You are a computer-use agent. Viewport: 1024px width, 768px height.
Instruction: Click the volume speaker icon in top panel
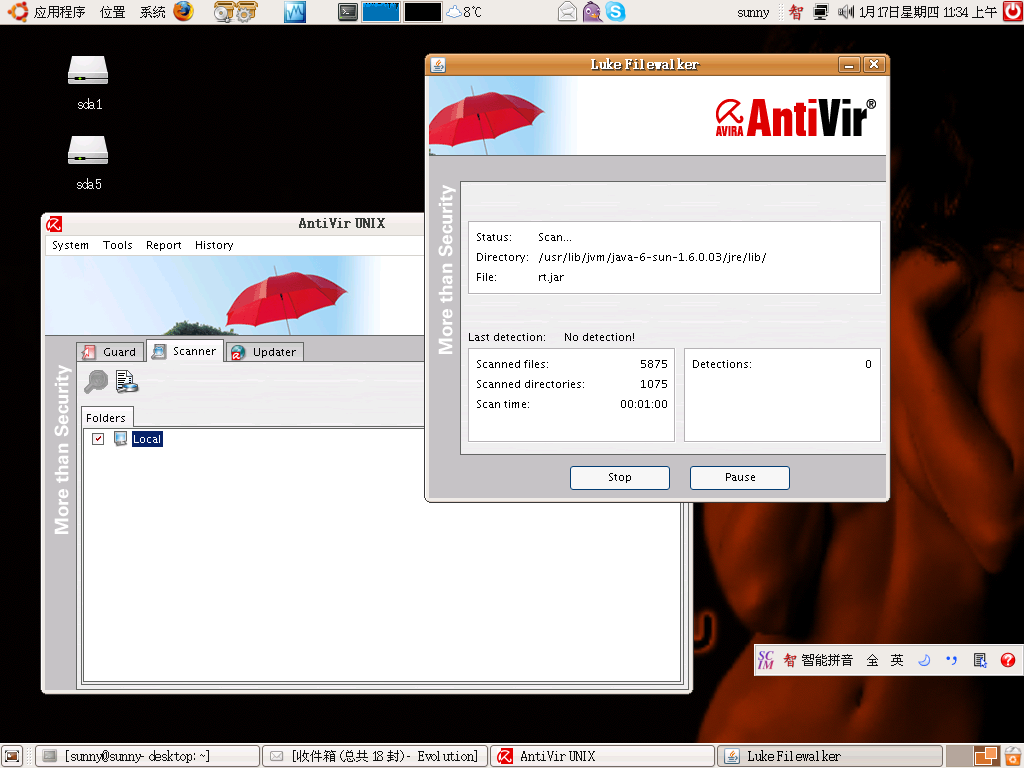[845, 12]
